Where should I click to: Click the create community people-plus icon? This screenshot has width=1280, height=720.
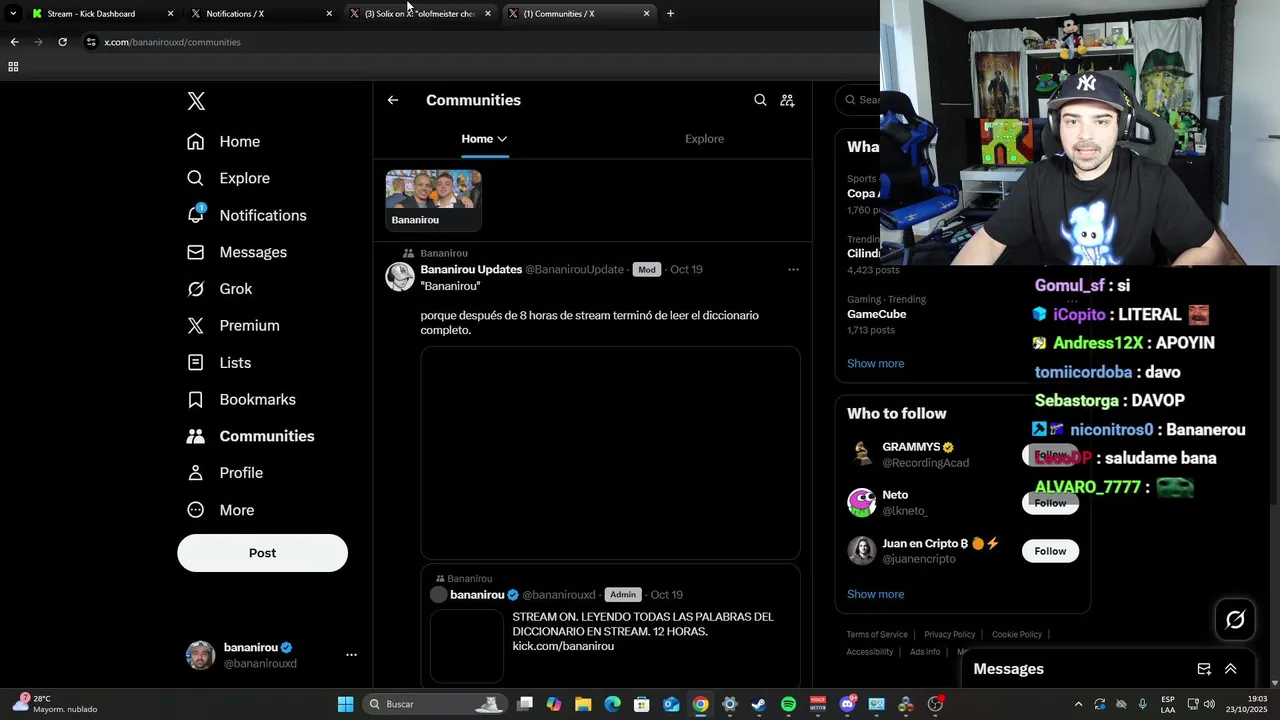point(787,100)
